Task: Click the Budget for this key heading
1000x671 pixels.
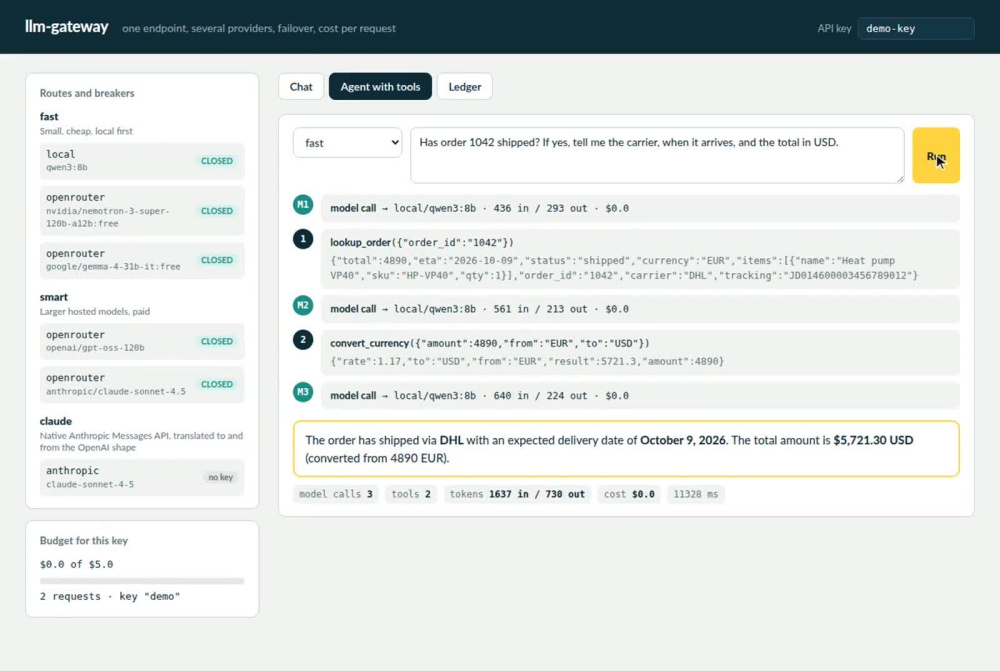Action: 84,540
